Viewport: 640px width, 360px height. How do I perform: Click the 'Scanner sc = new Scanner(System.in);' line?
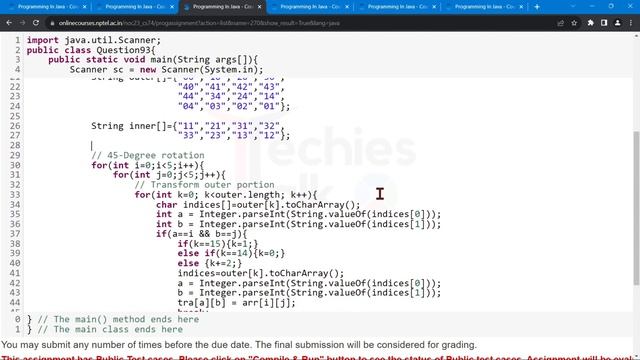(167, 70)
